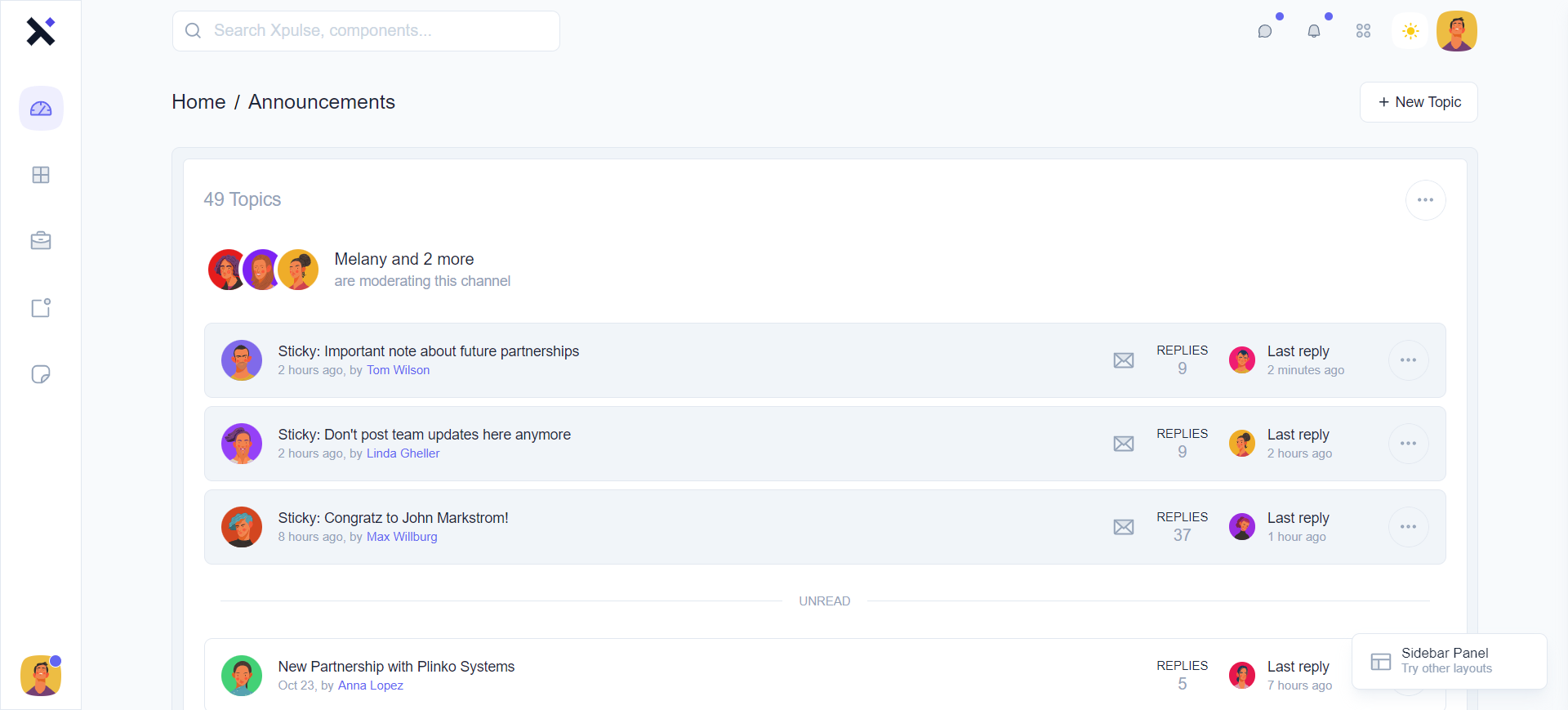The image size is (1568, 710).
Task: Click the New Topic button
Action: pyautogui.click(x=1419, y=102)
